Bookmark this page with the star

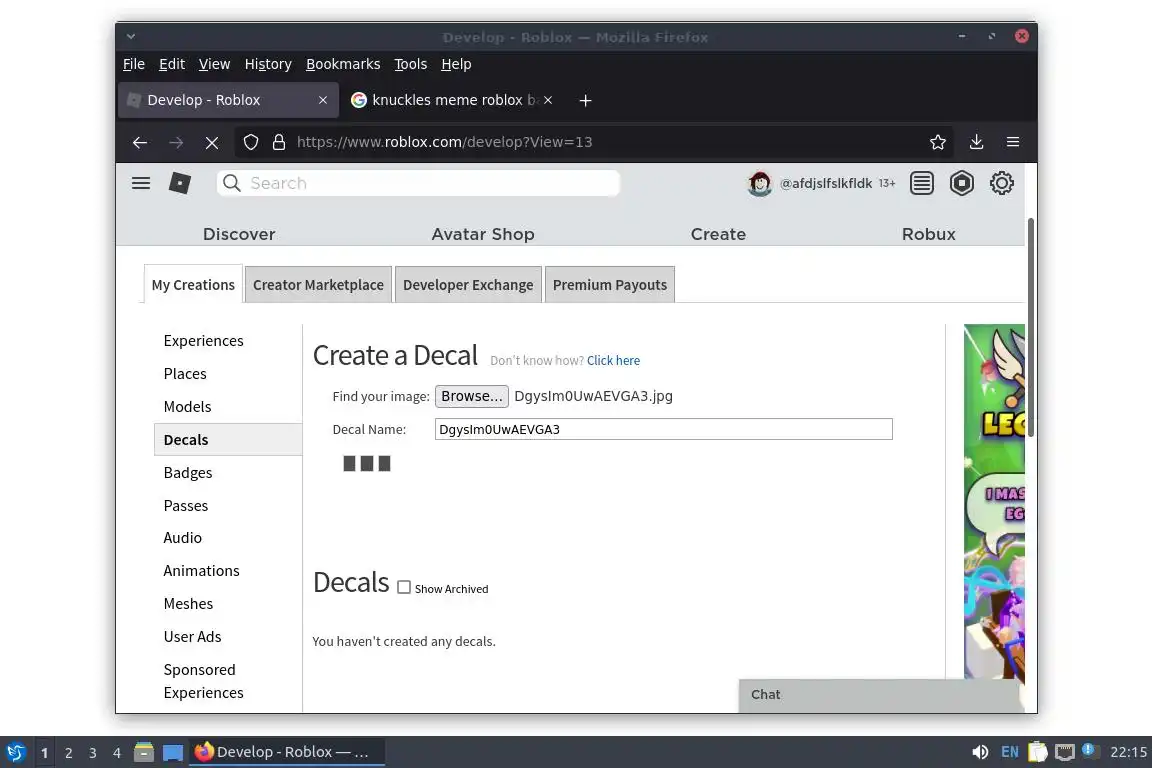937,143
